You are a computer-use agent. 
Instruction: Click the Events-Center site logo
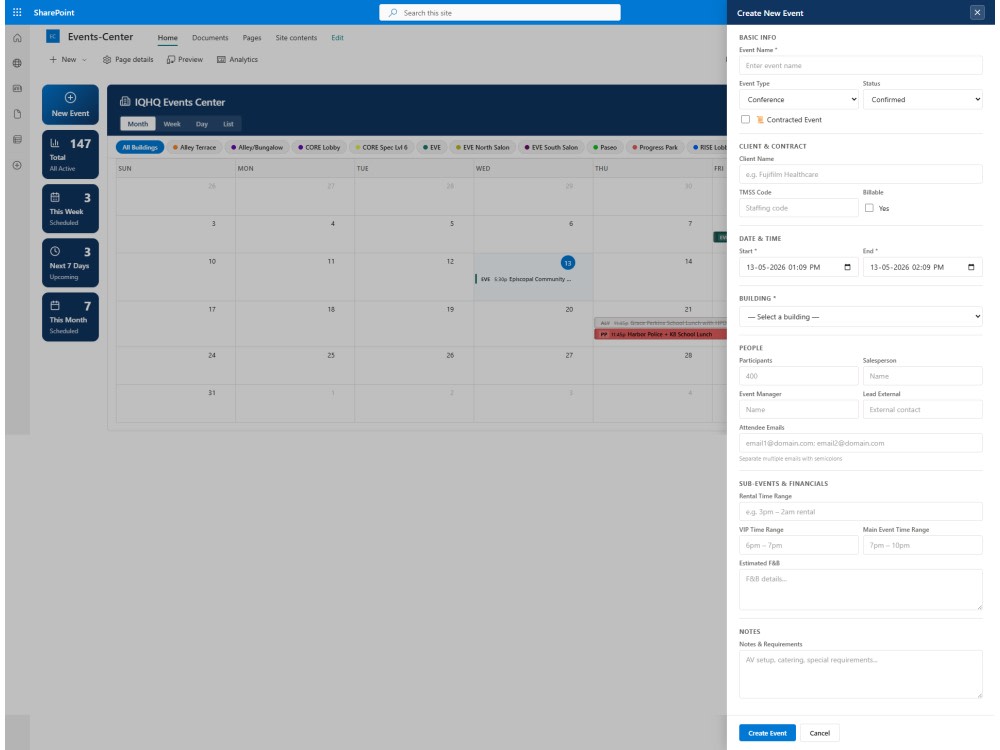[53, 36]
